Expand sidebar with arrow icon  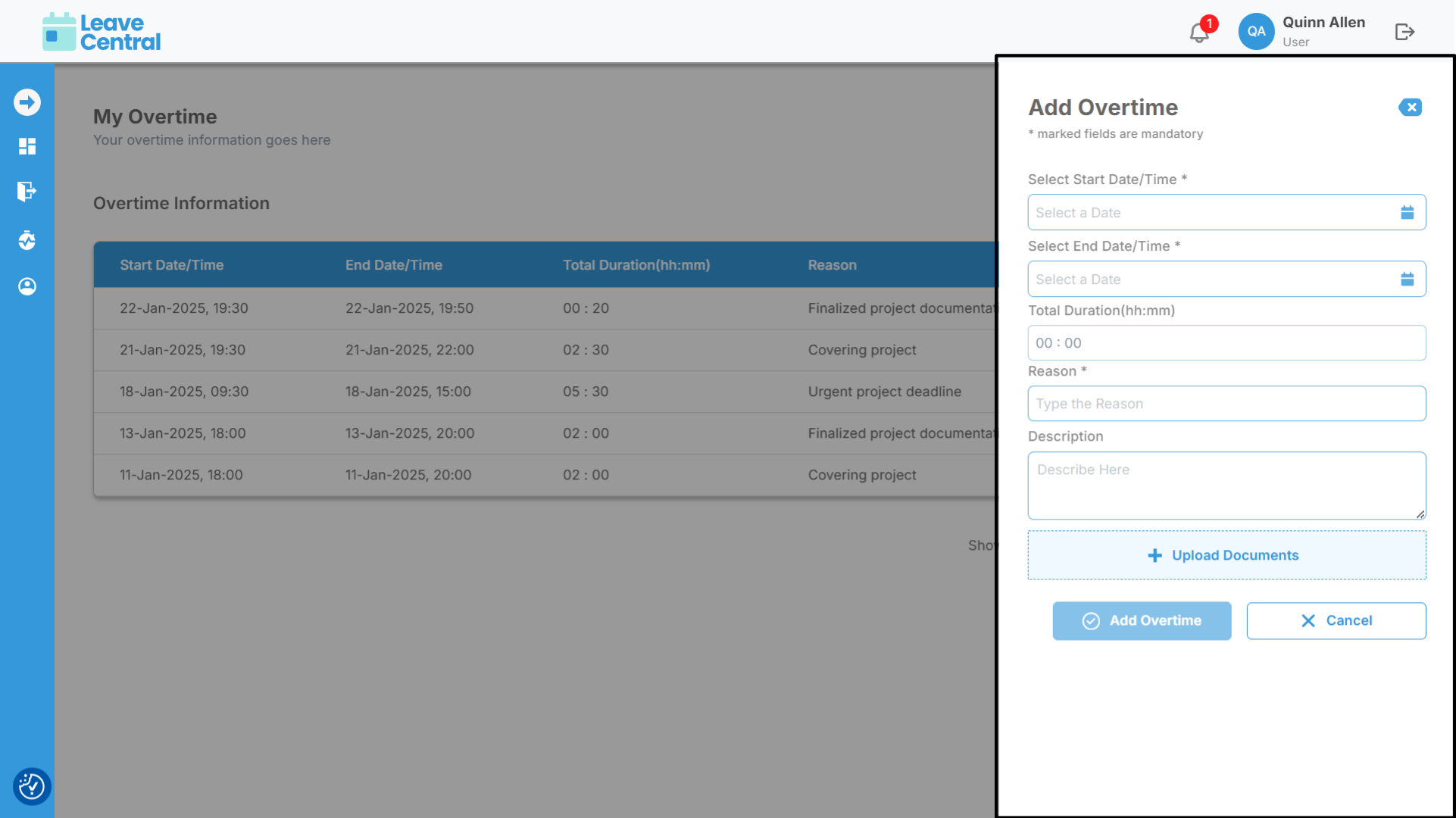click(x=27, y=102)
